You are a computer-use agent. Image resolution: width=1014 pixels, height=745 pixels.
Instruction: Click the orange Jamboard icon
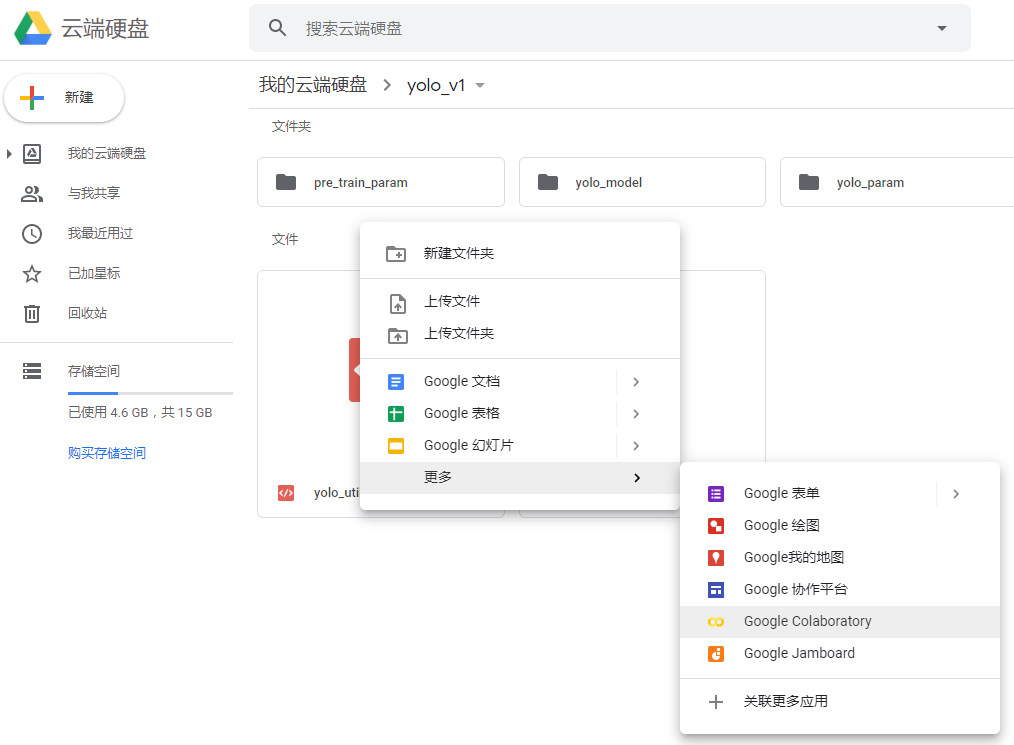point(716,654)
